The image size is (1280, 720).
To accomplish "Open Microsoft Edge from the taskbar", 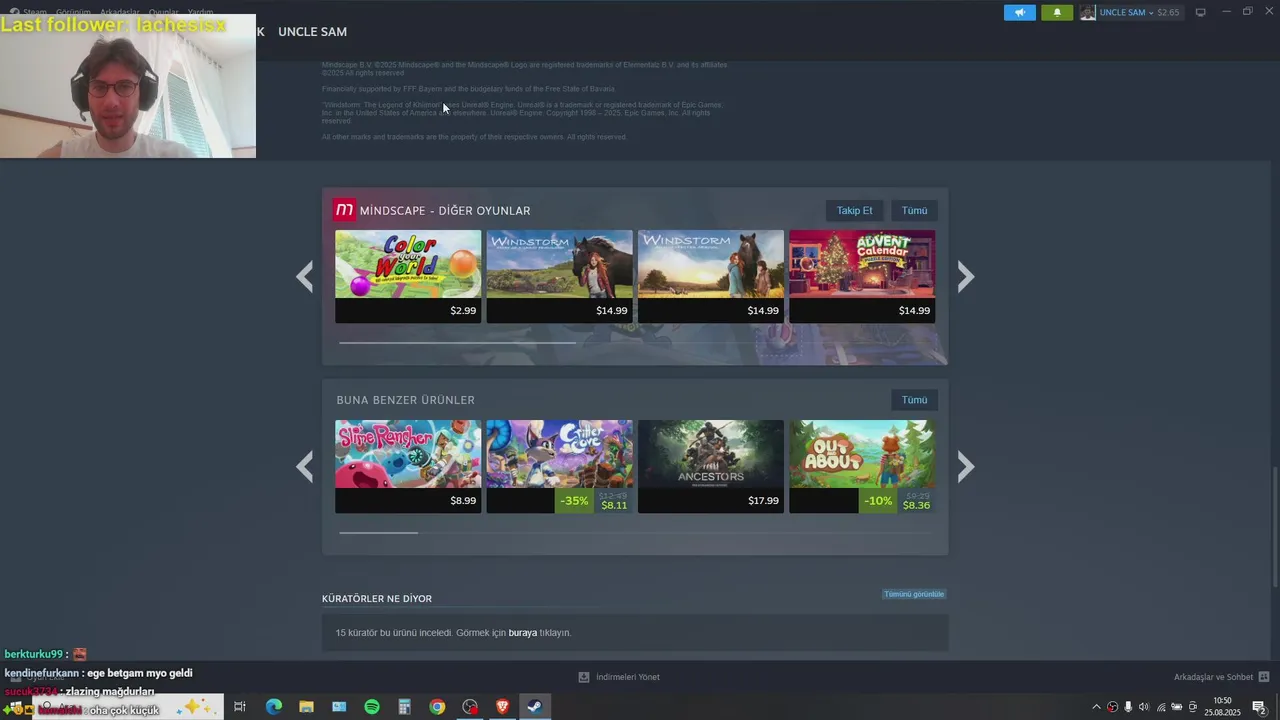I will 273,707.
